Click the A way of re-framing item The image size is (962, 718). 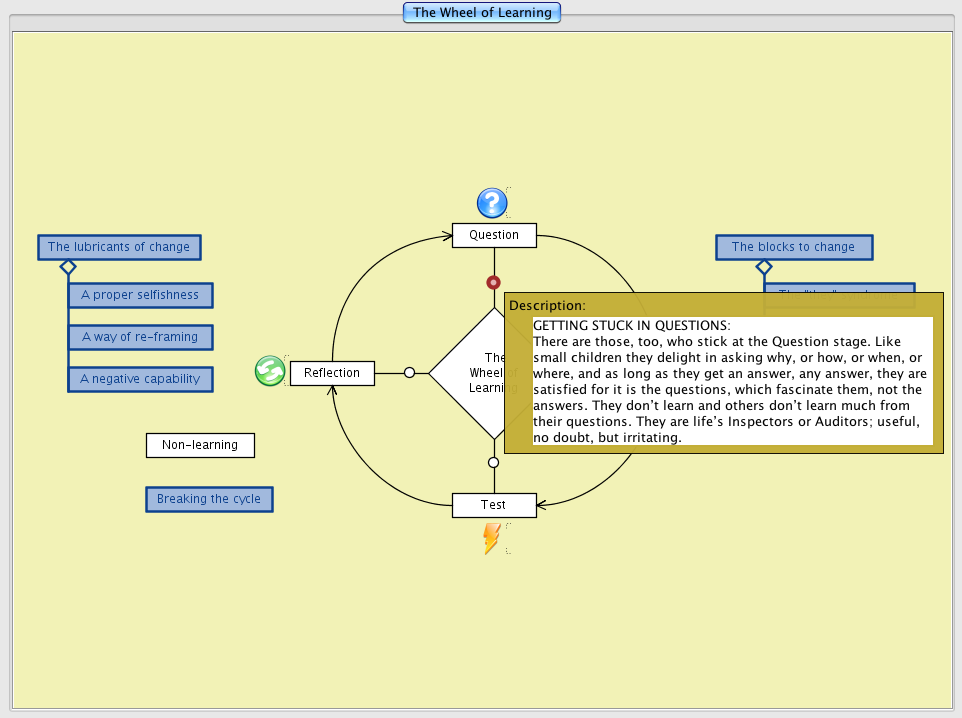point(140,337)
